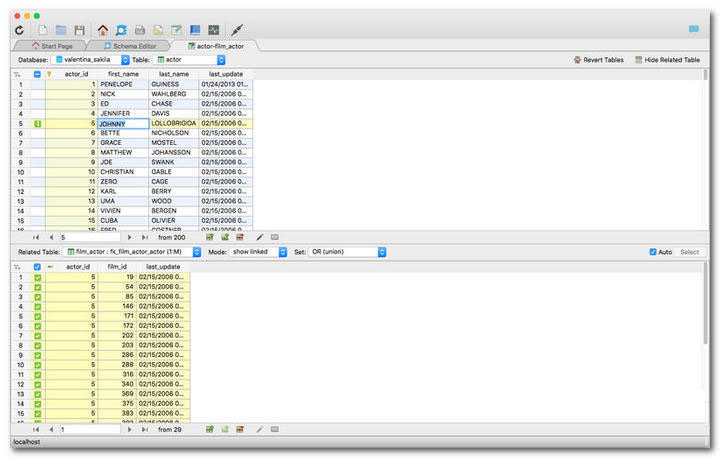Switch to the Schema Editor tab
The height and width of the screenshot is (459, 721).
pyautogui.click(x=130, y=46)
